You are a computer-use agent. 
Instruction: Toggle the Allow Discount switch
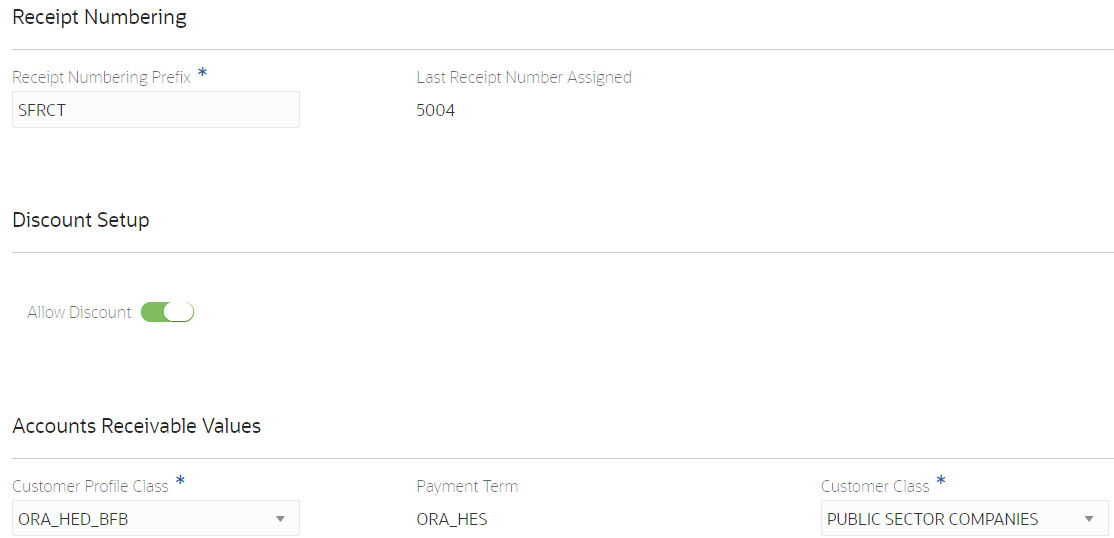(167, 313)
